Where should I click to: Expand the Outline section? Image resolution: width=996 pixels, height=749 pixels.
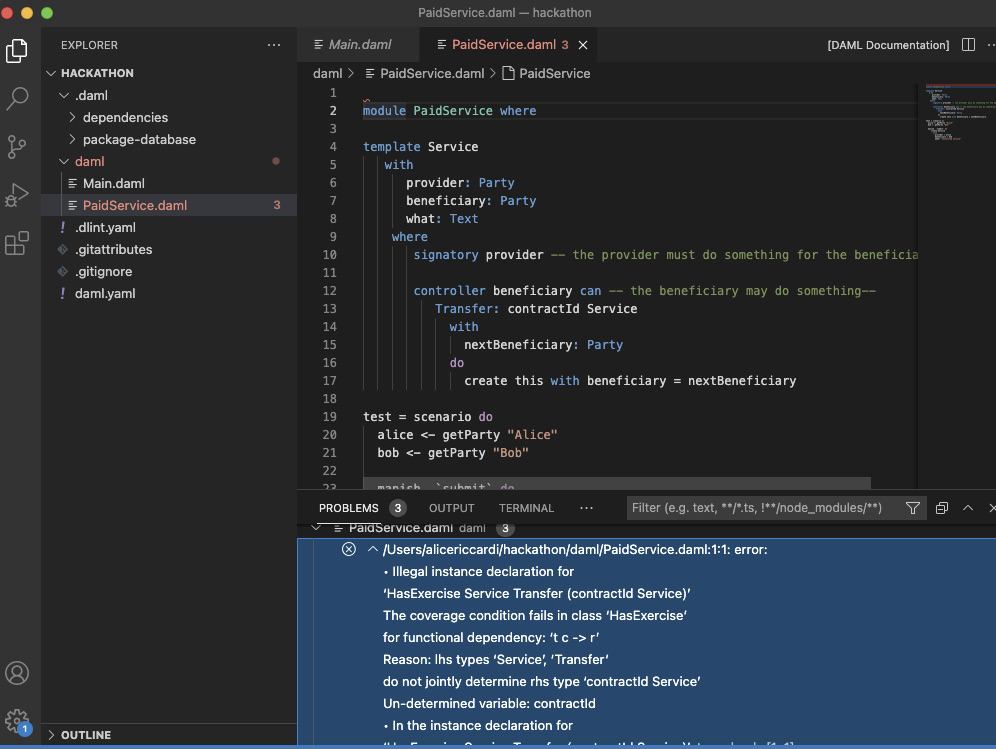pyautogui.click(x=86, y=735)
